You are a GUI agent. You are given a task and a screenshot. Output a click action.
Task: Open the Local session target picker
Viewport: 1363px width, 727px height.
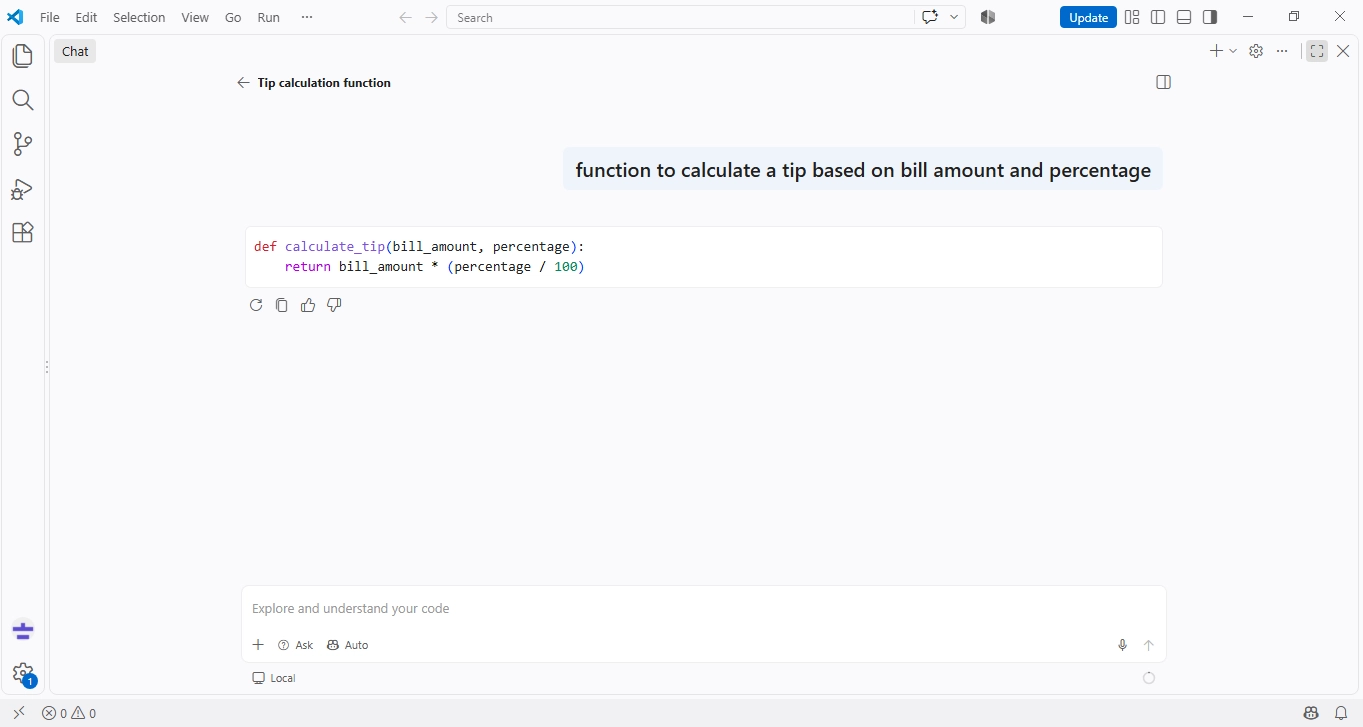click(x=274, y=678)
